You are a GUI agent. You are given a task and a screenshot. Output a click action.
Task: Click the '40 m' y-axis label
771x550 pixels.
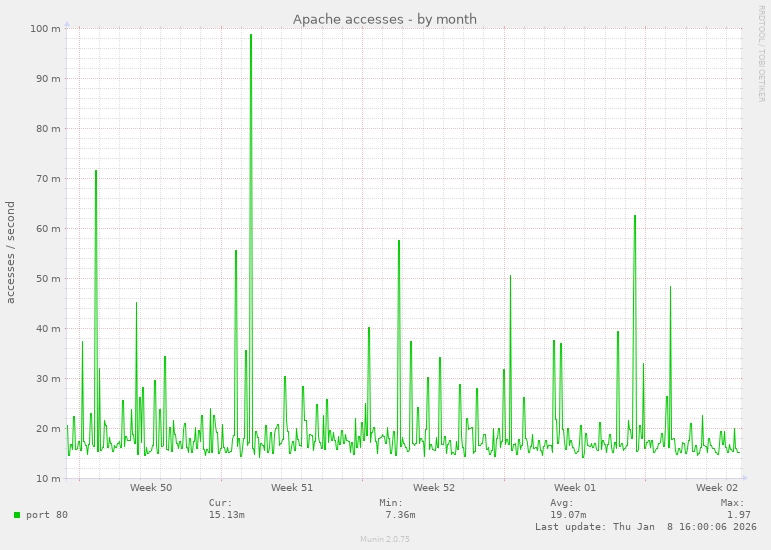(48, 329)
